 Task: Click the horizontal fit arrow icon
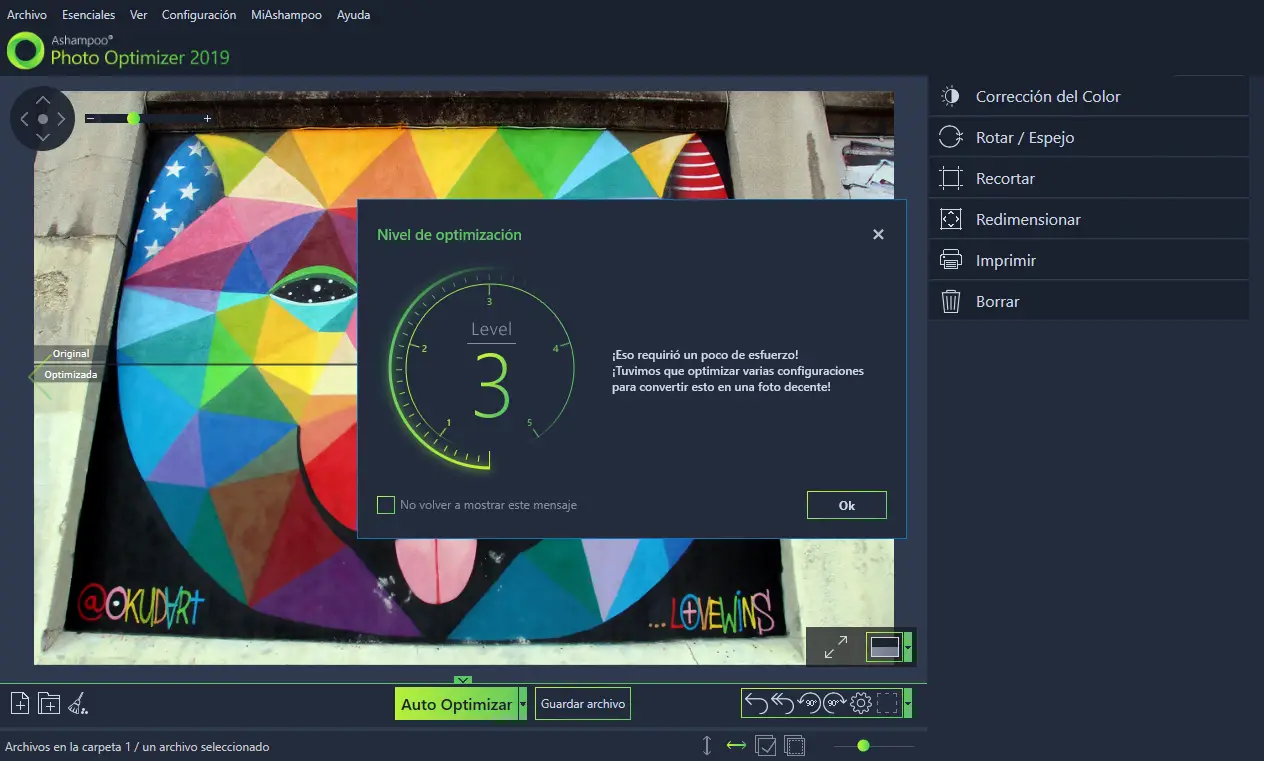tap(736, 745)
